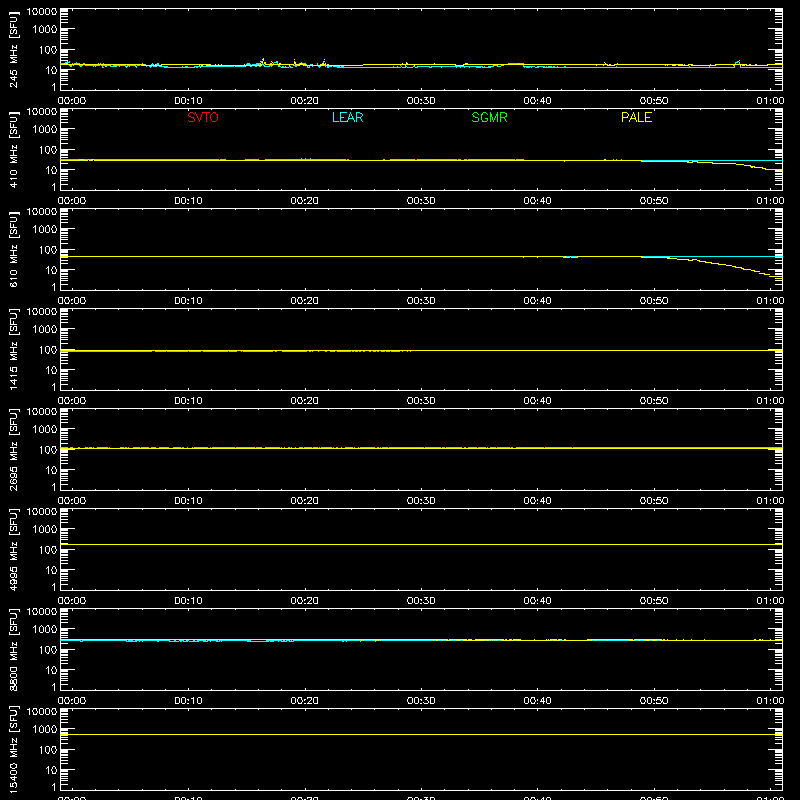Click 00:50 time label below 410 MHz plot
800x800 pixels.
(654, 201)
